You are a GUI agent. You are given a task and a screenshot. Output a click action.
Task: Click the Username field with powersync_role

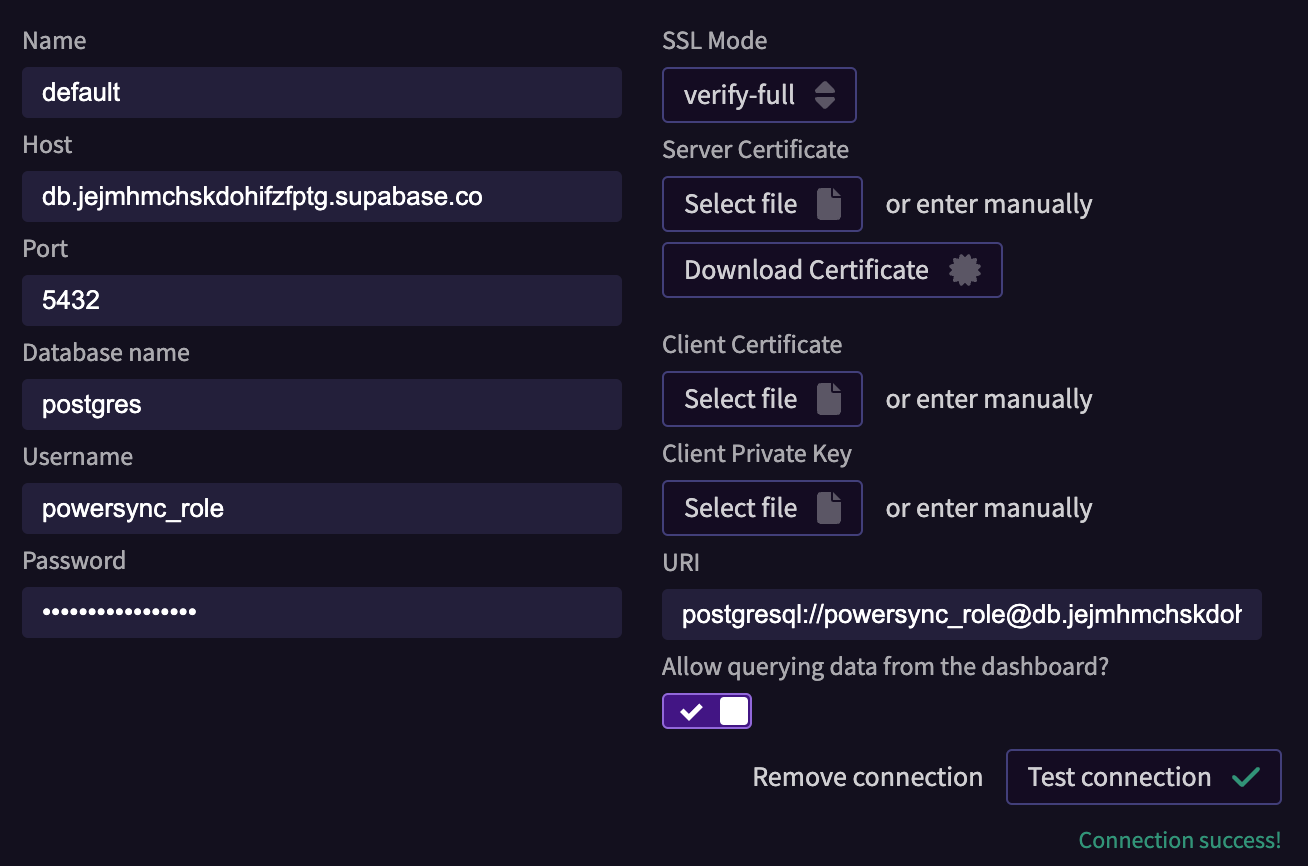tap(322, 508)
